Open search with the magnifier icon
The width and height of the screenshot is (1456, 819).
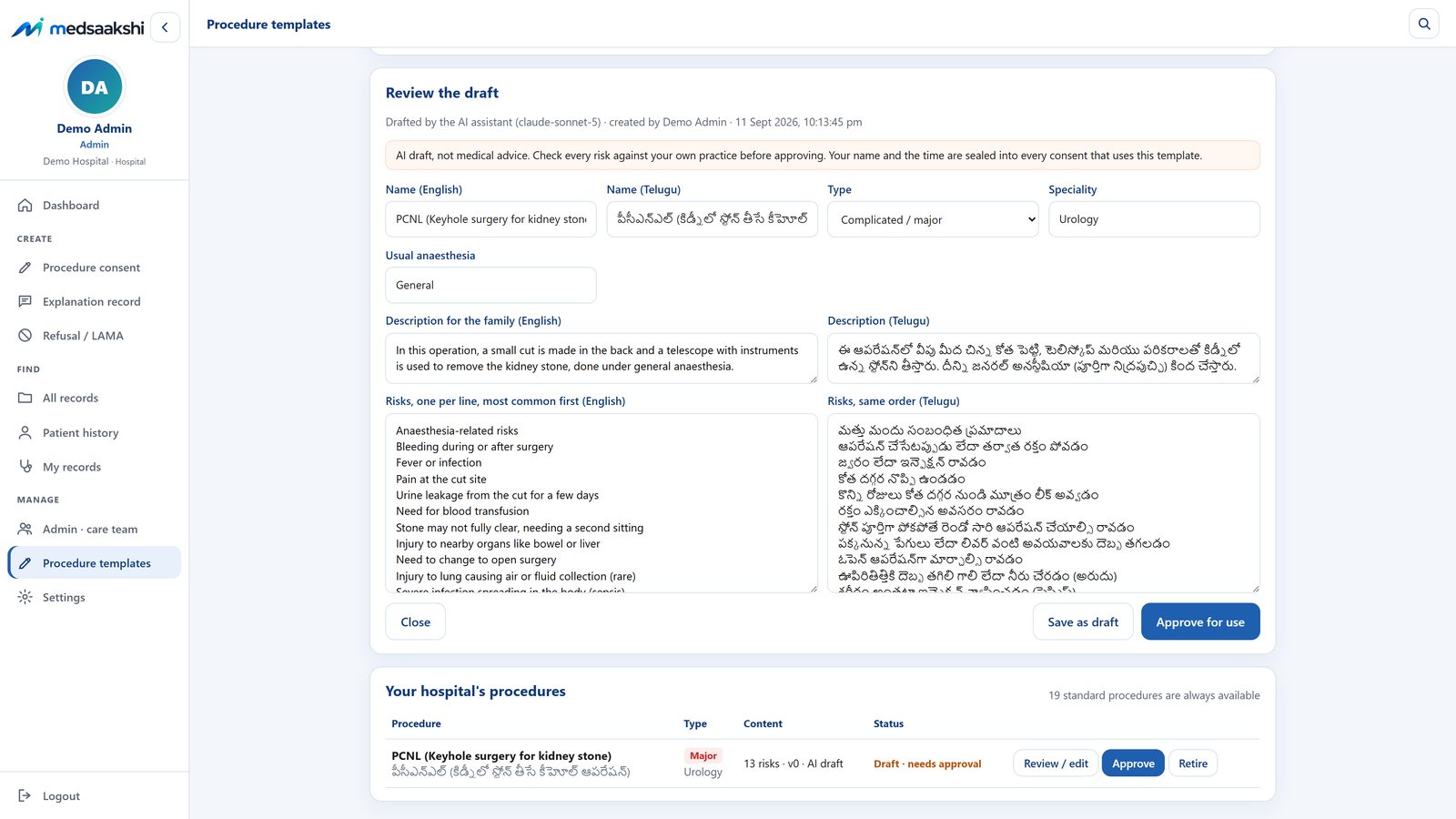(x=1424, y=24)
